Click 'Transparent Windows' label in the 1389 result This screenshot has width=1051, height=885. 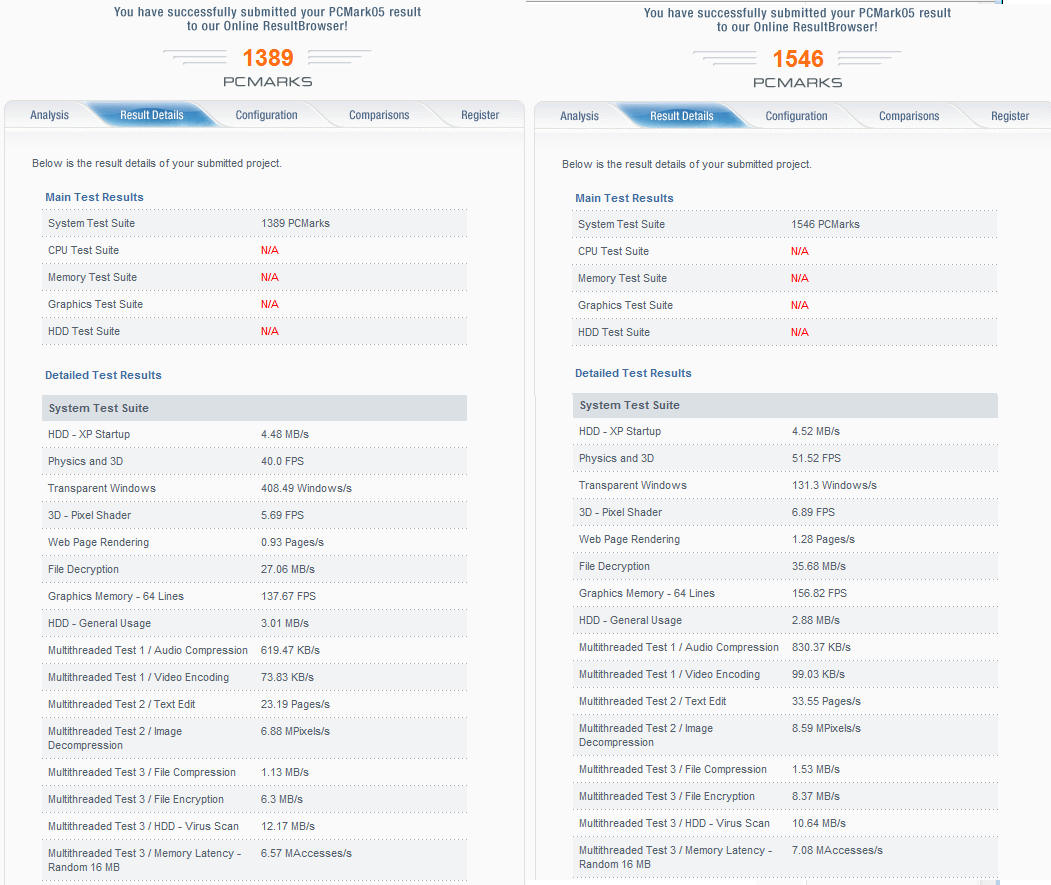(x=102, y=488)
